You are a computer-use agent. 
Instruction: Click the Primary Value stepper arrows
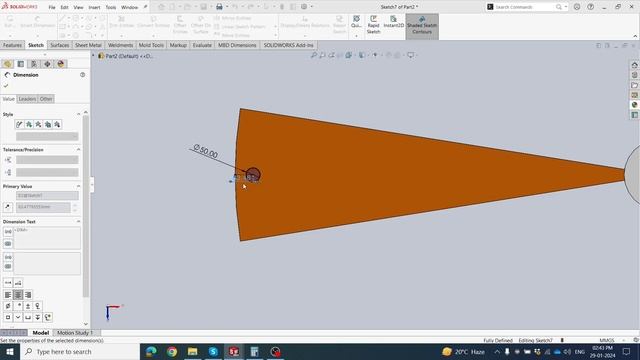click(x=75, y=207)
